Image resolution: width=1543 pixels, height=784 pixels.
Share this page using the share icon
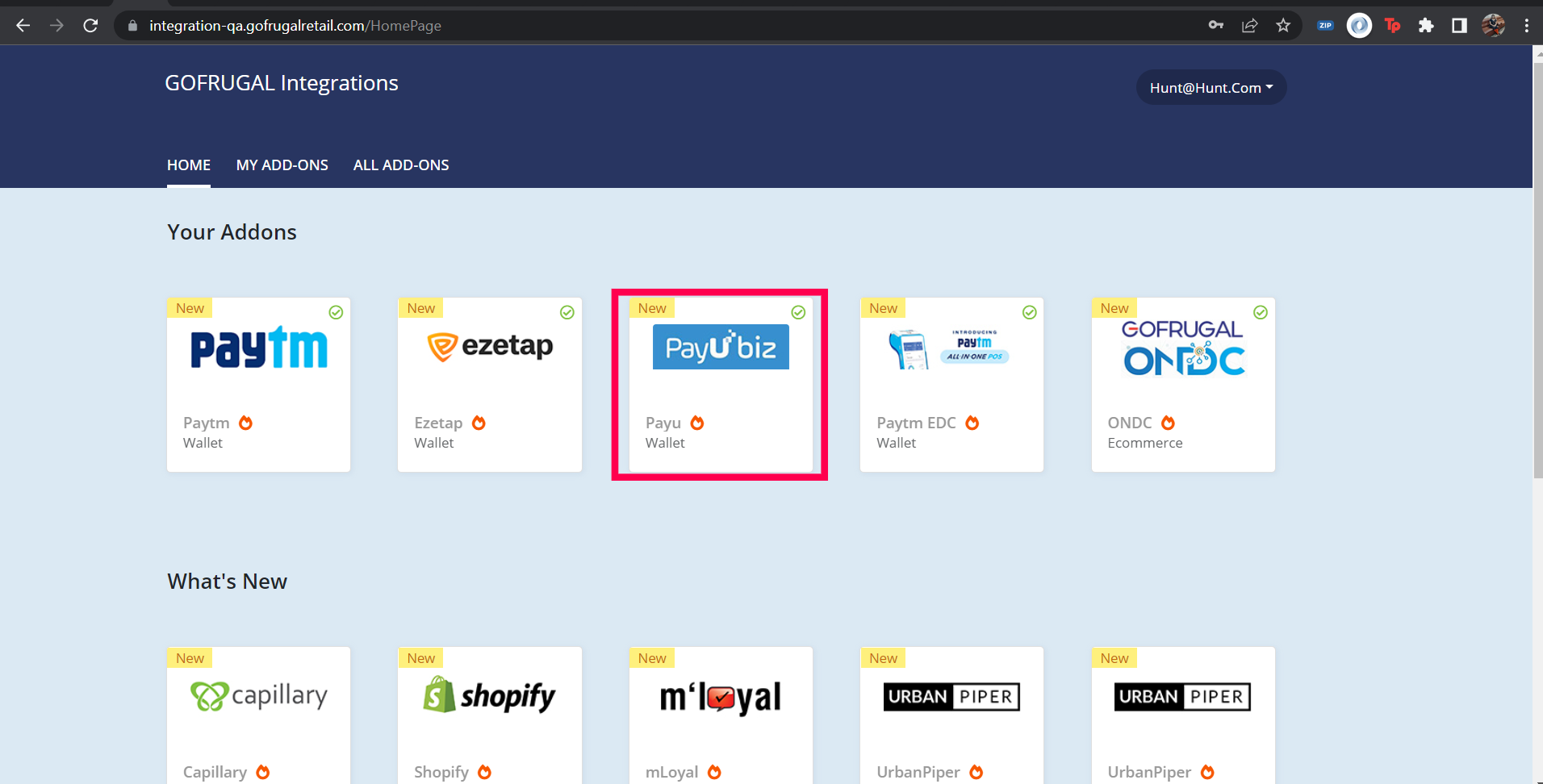pos(1249,26)
